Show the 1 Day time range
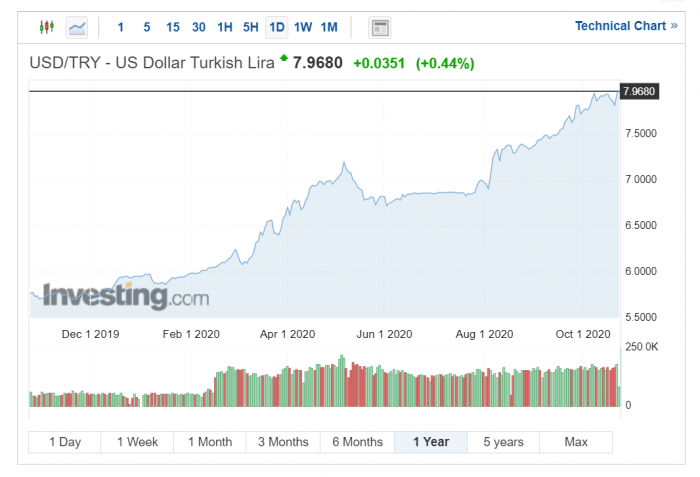Viewport: 700px width, 477px height. [65, 442]
